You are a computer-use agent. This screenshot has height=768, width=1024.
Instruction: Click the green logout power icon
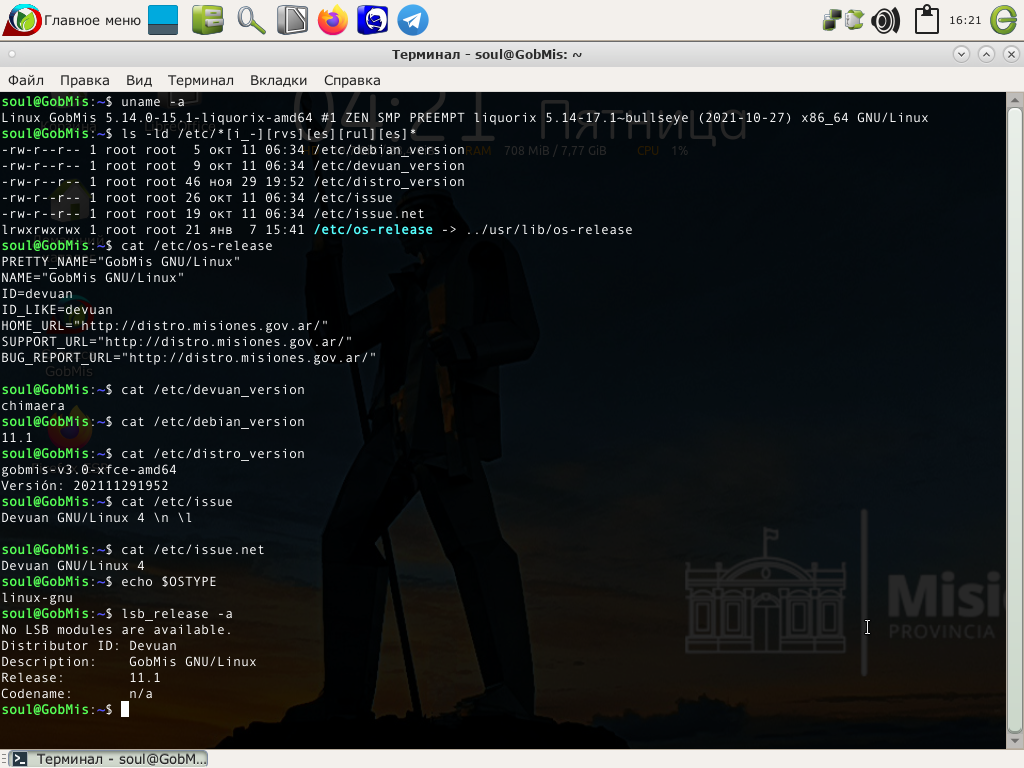click(x=1004, y=20)
